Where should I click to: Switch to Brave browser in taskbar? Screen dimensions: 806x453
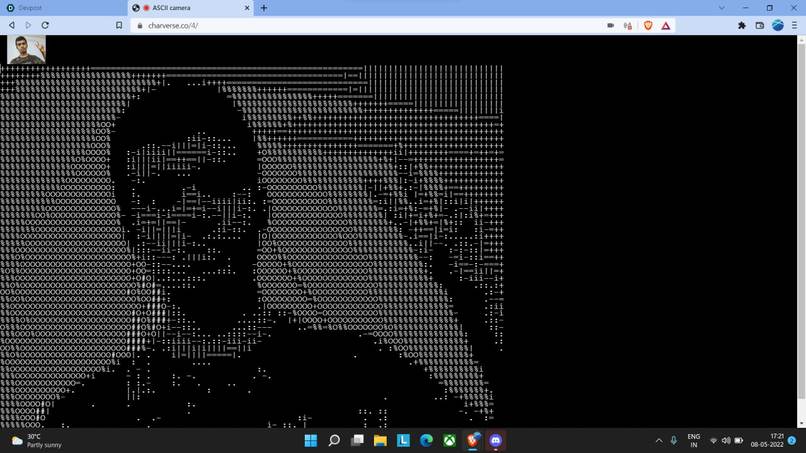pyautogui.click(x=473, y=441)
